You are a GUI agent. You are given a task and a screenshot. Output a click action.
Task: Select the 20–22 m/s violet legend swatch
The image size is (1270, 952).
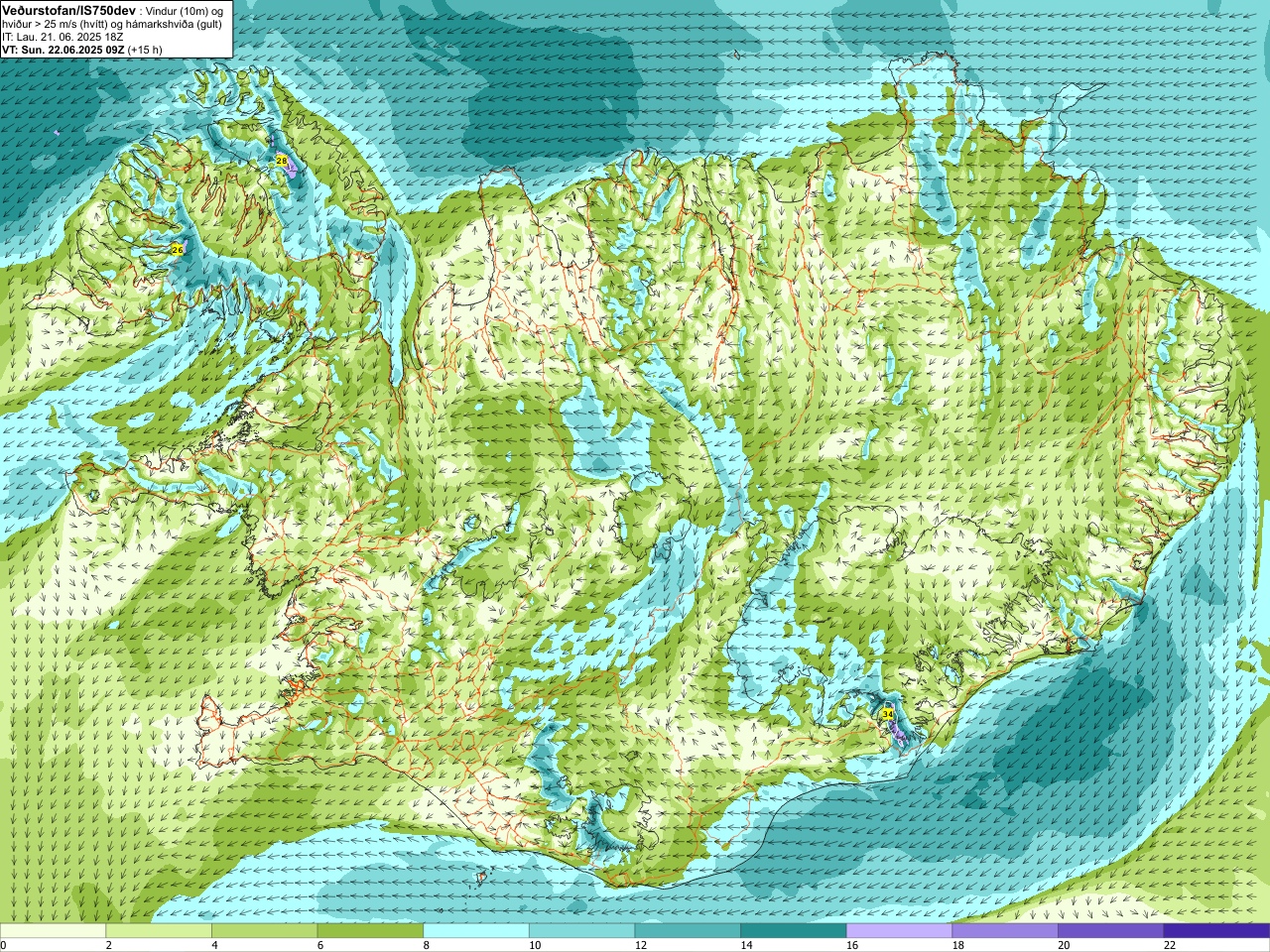1110,931
